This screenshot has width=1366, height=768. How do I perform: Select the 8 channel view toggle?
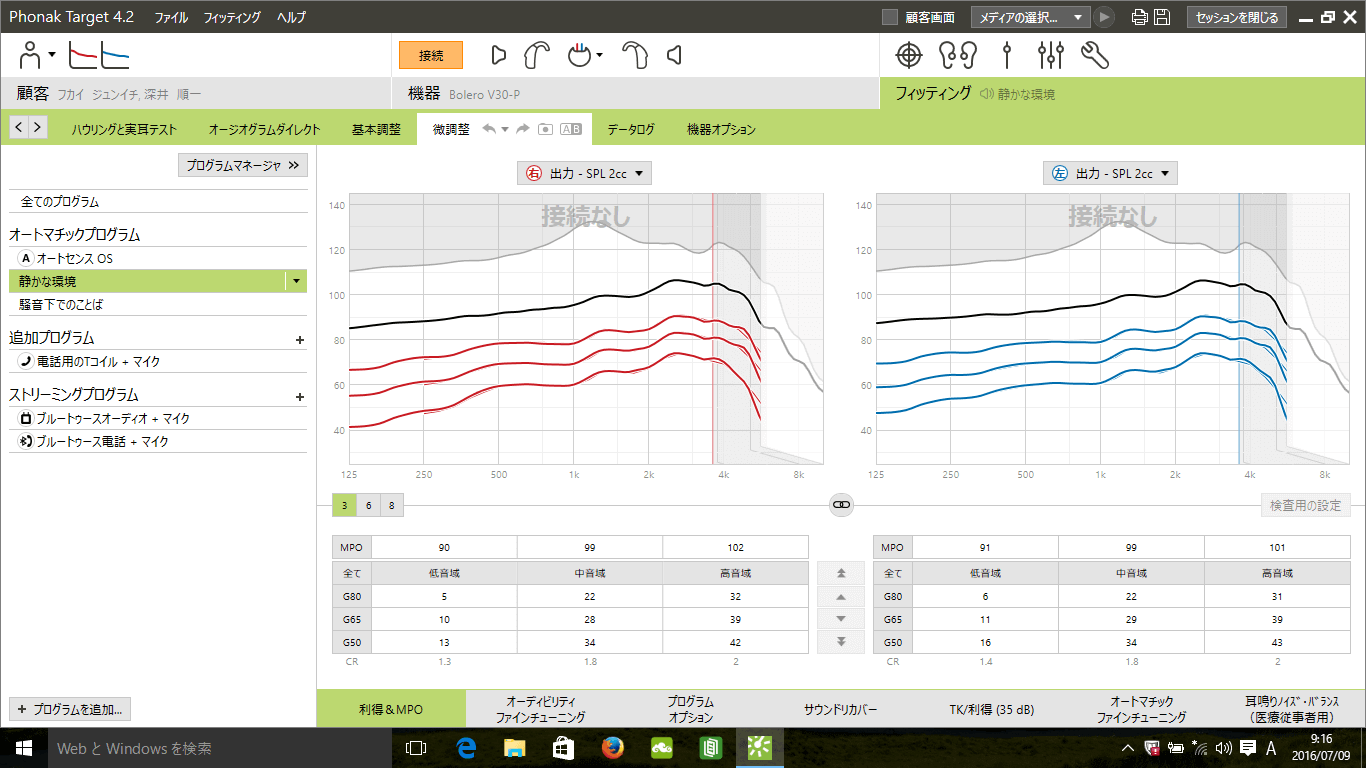pos(391,505)
